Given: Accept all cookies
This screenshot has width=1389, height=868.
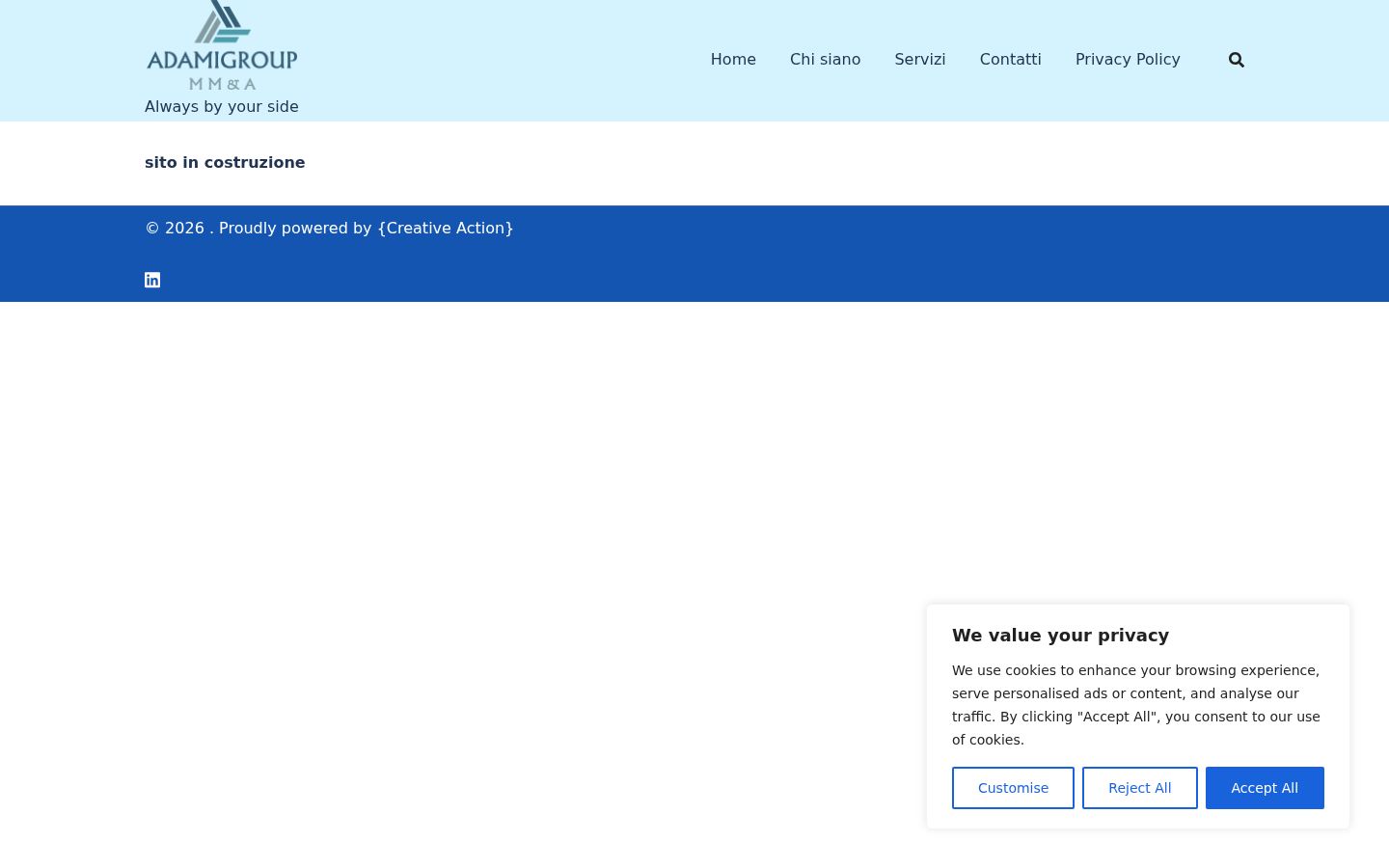Looking at the screenshot, I should [x=1265, y=788].
